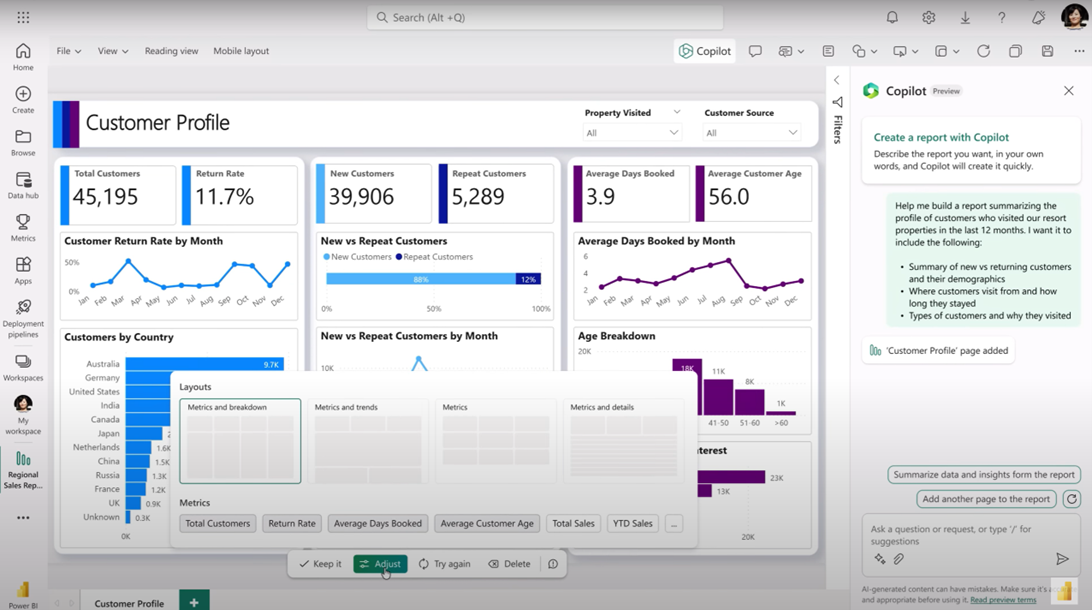Choose Metrics and trends layout
1092x610 pixels.
tap(368, 441)
